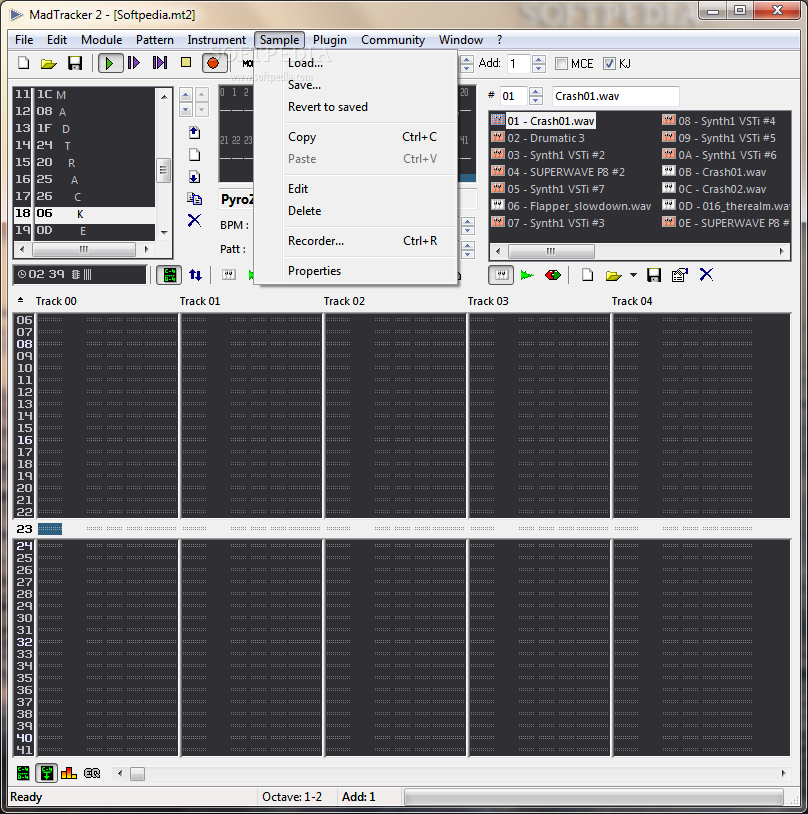This screenshot has width=808, height=814.
Task: Click the insert position above icon
Action: pos(194,133)
